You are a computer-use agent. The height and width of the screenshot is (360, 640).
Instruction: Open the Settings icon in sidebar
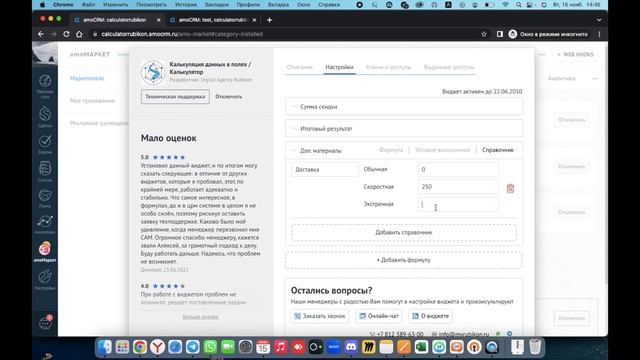45,277
